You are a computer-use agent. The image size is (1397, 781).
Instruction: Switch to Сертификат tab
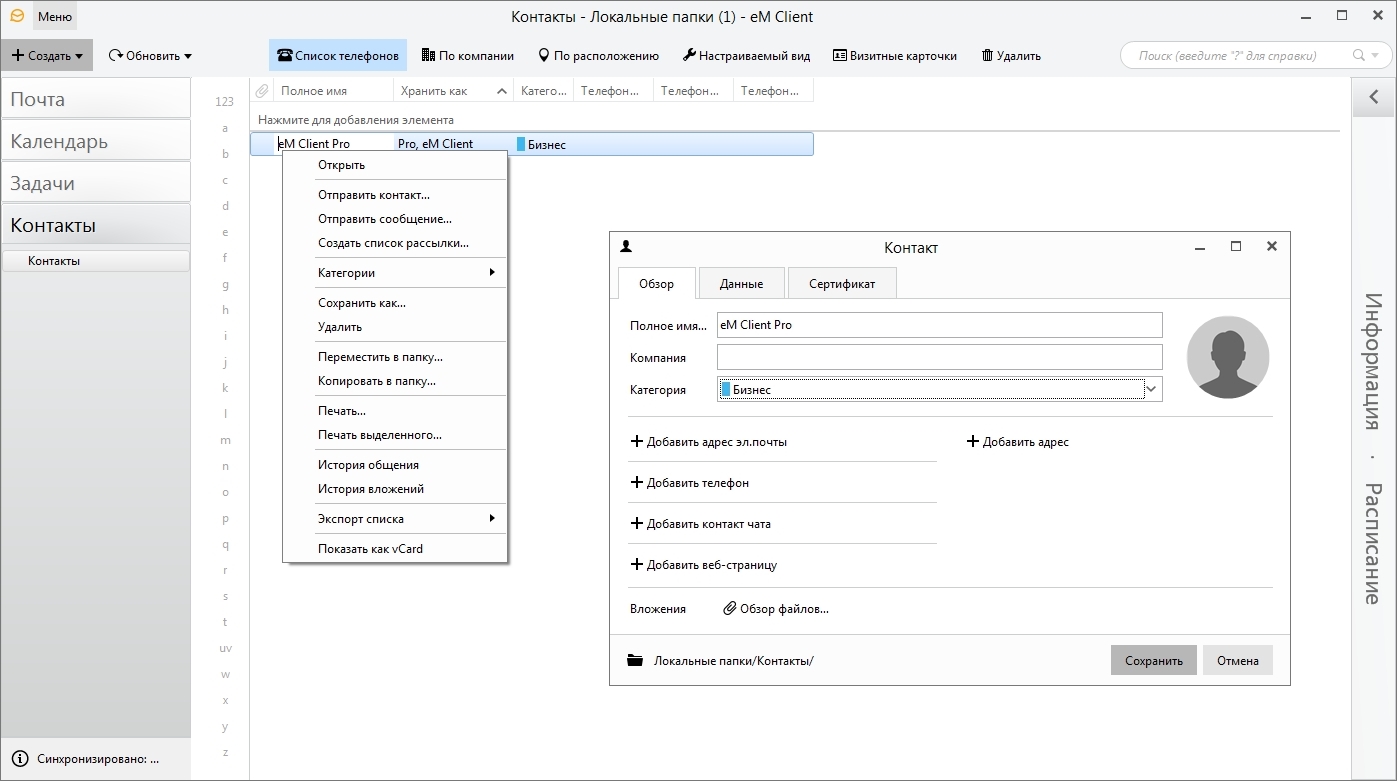coord(842,283)
